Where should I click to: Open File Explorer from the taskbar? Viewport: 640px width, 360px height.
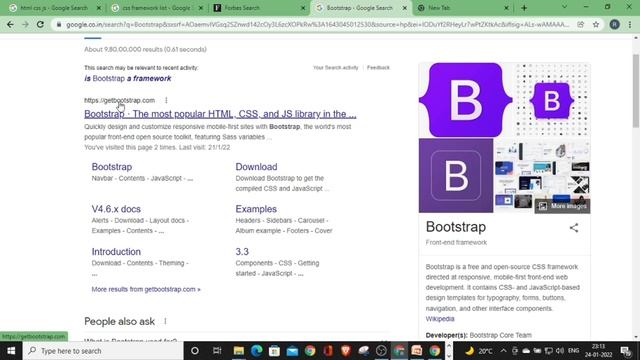click(x=238, y=351)
